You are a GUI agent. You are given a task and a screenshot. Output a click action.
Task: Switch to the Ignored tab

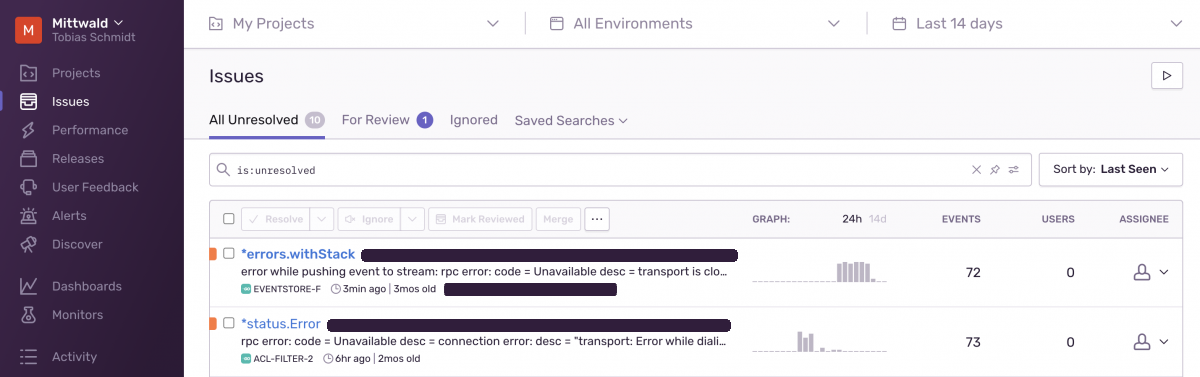tap(474, 120)
